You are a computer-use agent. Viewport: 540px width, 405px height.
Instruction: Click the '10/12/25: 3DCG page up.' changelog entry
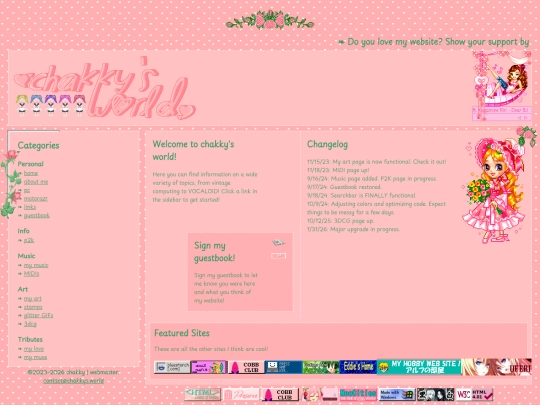tap(340, 221)
